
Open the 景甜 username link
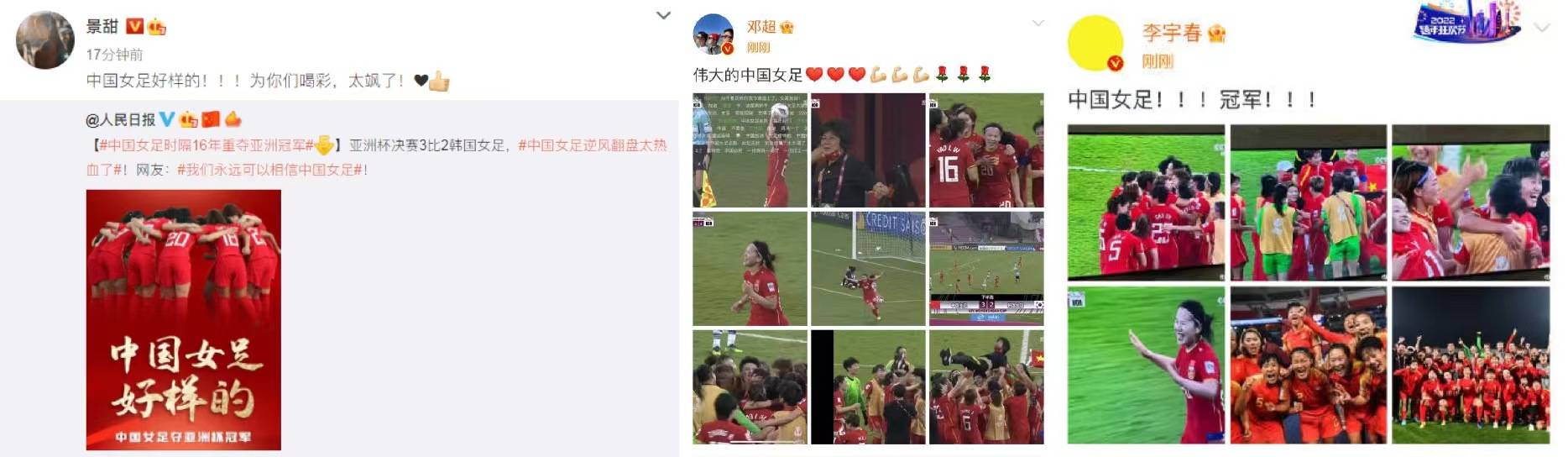102,27
